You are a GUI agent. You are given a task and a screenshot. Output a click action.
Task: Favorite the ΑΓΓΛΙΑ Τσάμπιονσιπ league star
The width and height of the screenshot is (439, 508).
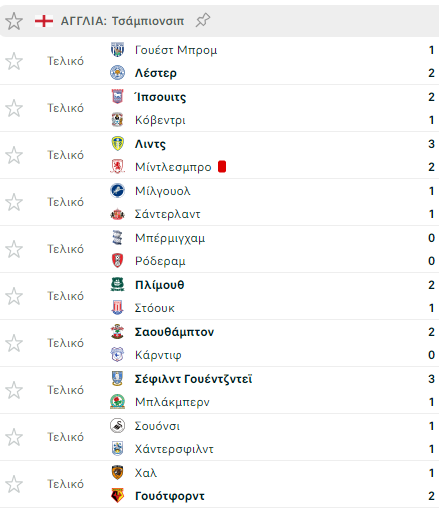14,21
